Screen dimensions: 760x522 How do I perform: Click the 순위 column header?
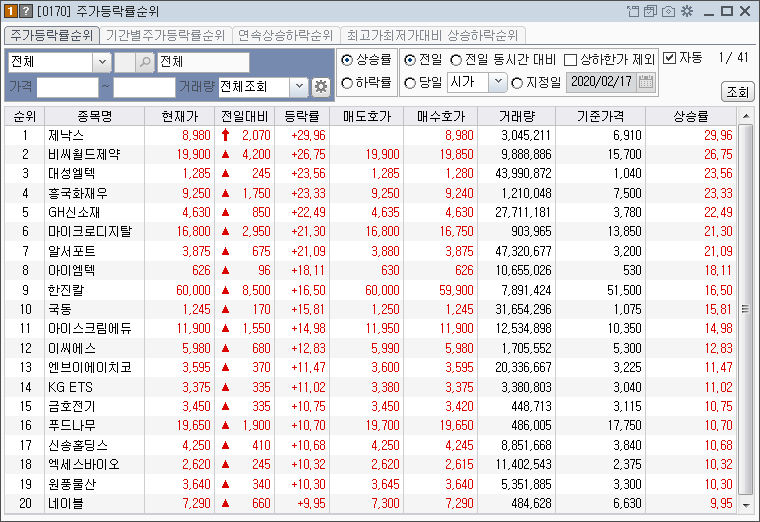tap(25, 116)
